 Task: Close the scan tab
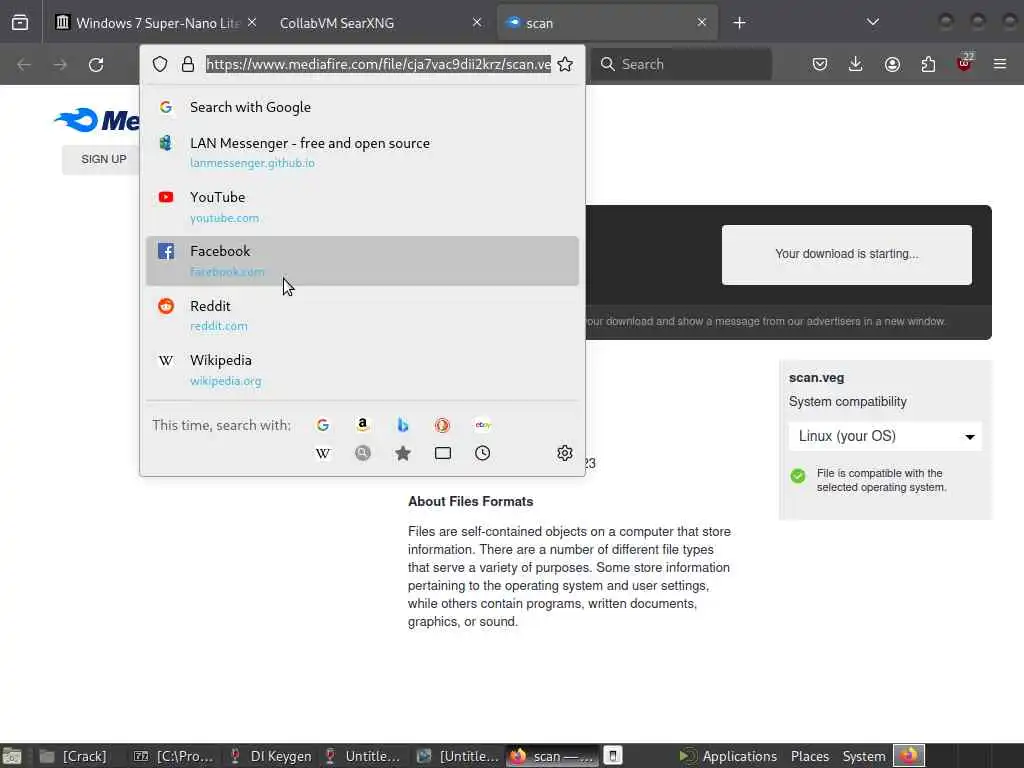[x=701, y=23]
